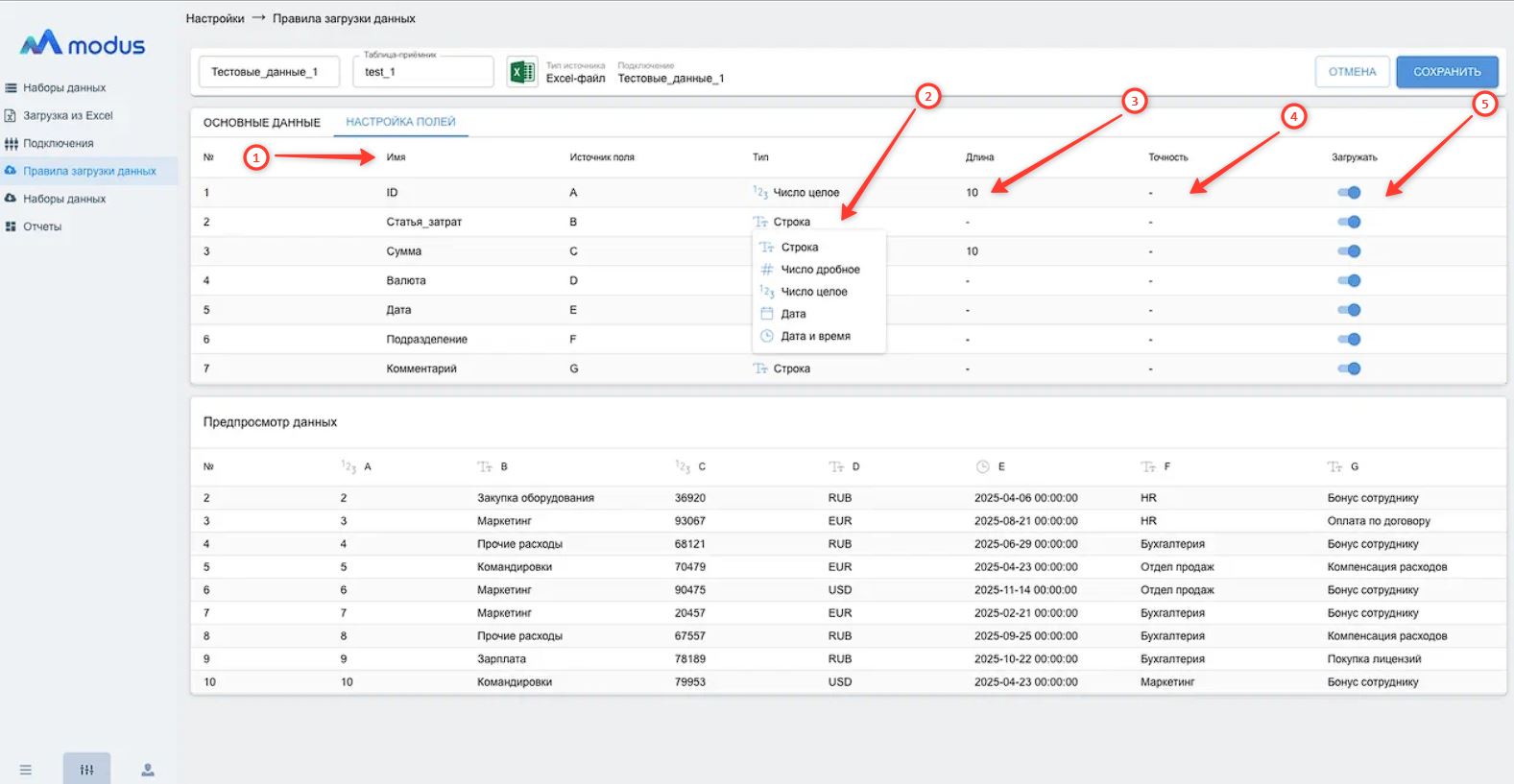Open the hamburger menu at sidebar bottom

pos(26,770)
